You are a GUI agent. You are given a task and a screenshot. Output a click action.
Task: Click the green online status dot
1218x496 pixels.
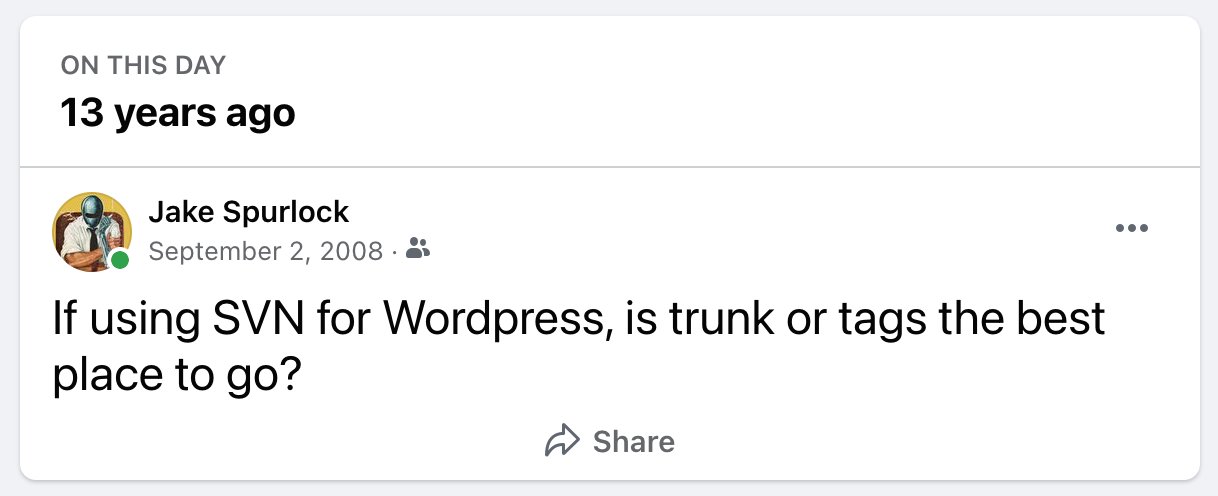(120, 261)
